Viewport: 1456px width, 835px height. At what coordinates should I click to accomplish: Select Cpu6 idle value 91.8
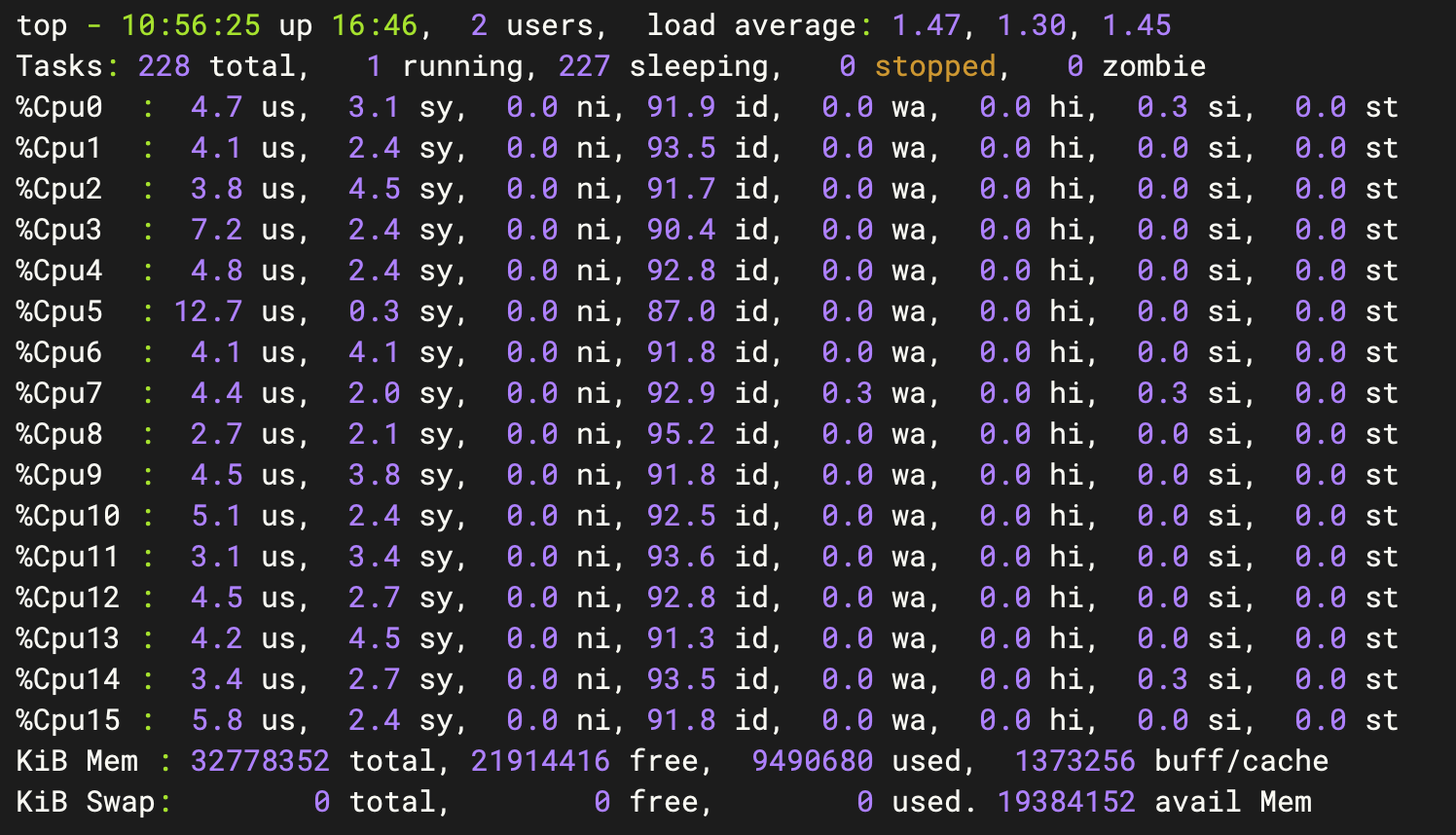pyautogui.click(x=681, y=352)
